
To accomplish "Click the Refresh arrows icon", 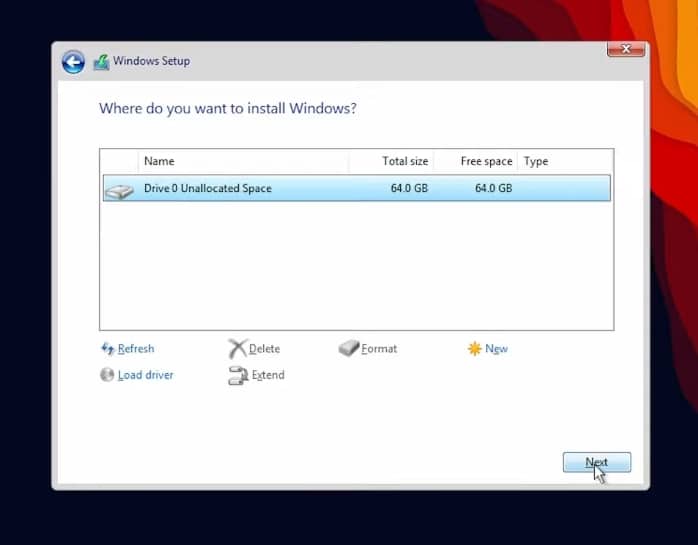I will [x=108, y=348].
